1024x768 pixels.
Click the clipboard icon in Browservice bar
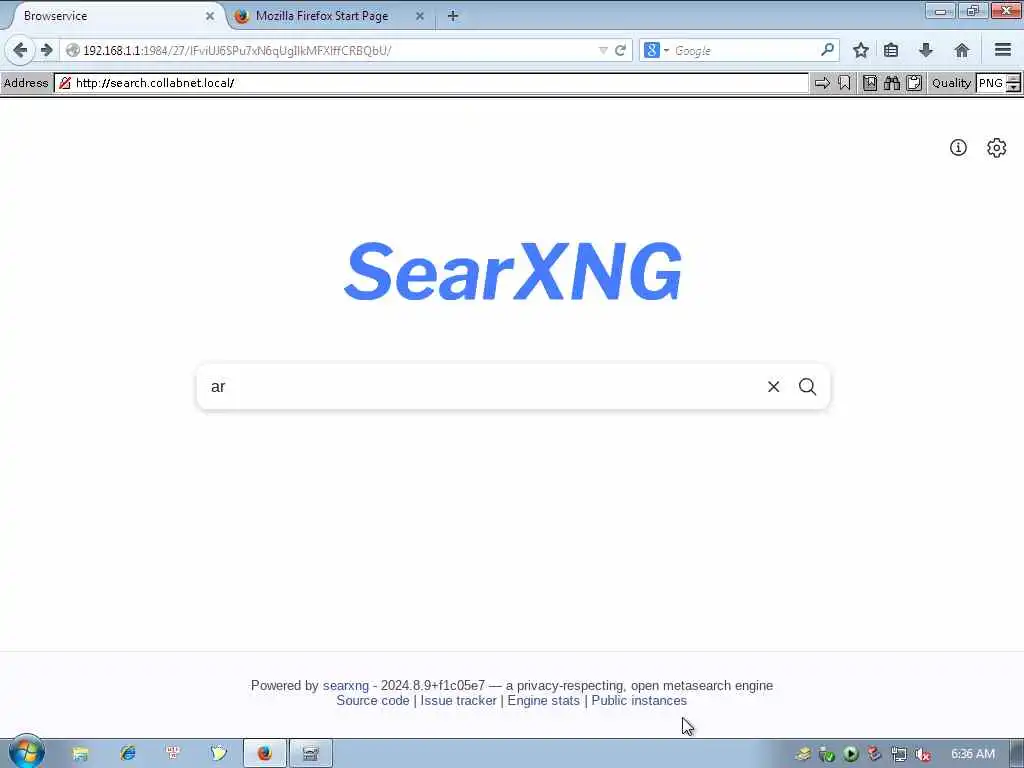click(x=914, y=83)
